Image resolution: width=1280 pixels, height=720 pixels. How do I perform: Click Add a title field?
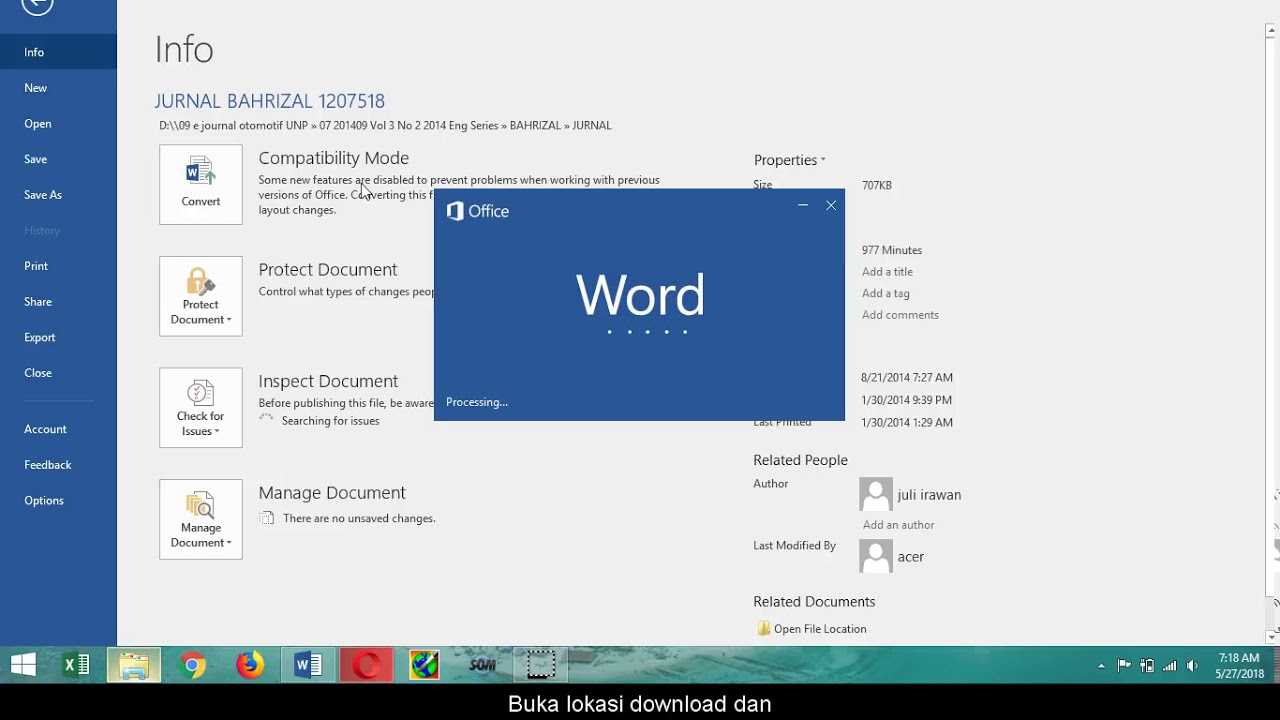pos(887,272)
